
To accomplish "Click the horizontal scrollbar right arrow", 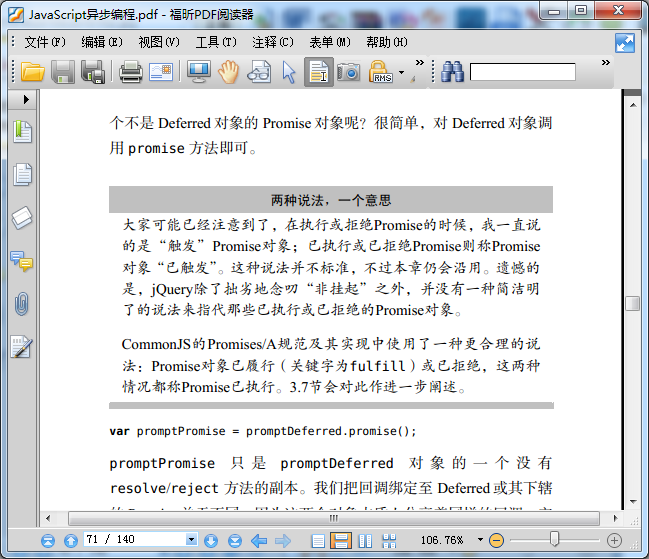I will tap(615, 518).
